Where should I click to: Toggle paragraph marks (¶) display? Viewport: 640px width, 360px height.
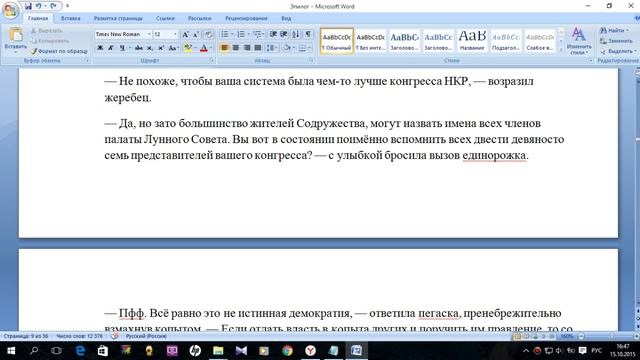point(308,34)
